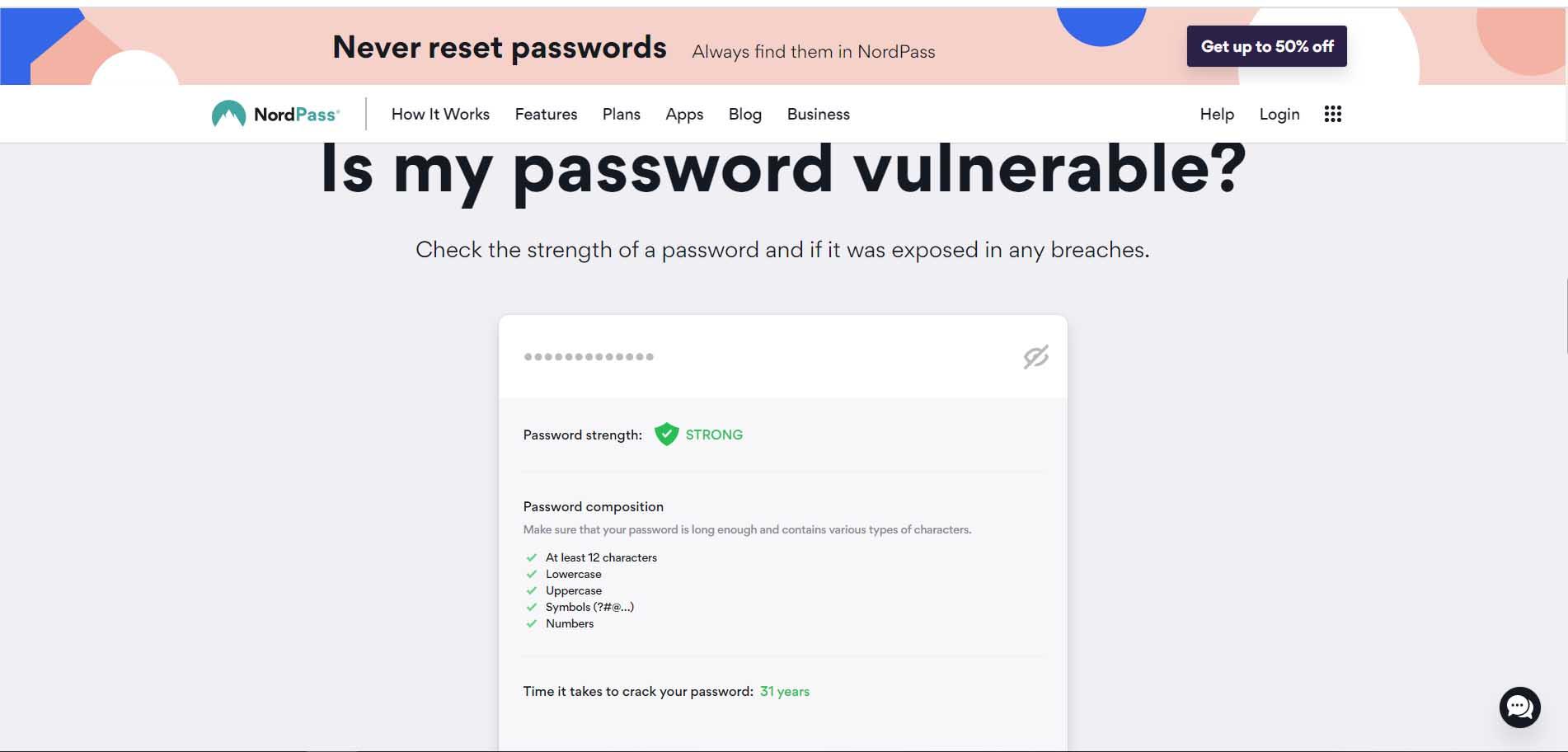
Task: Open the apps grid menu icon
Action: click(x=1332, y=114)
